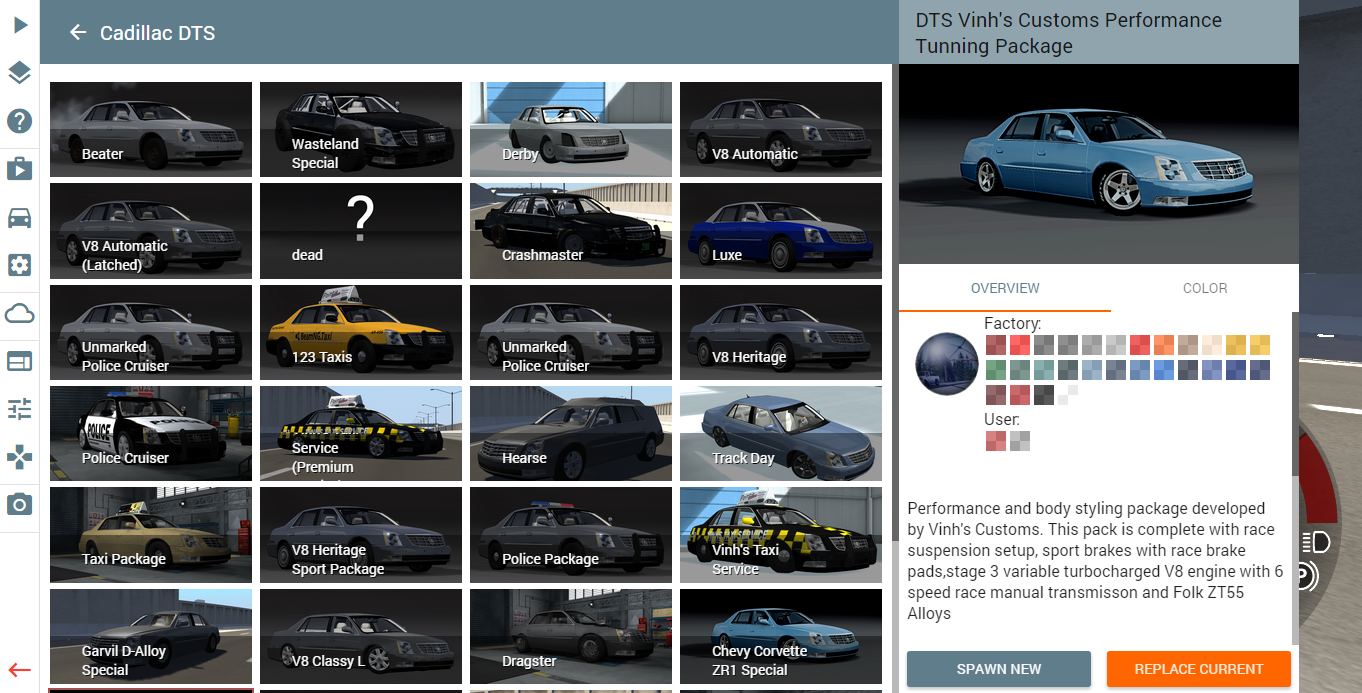Go back with the arrow beside Cadillac DTS

pyautogui.click(x=78, y=33)
